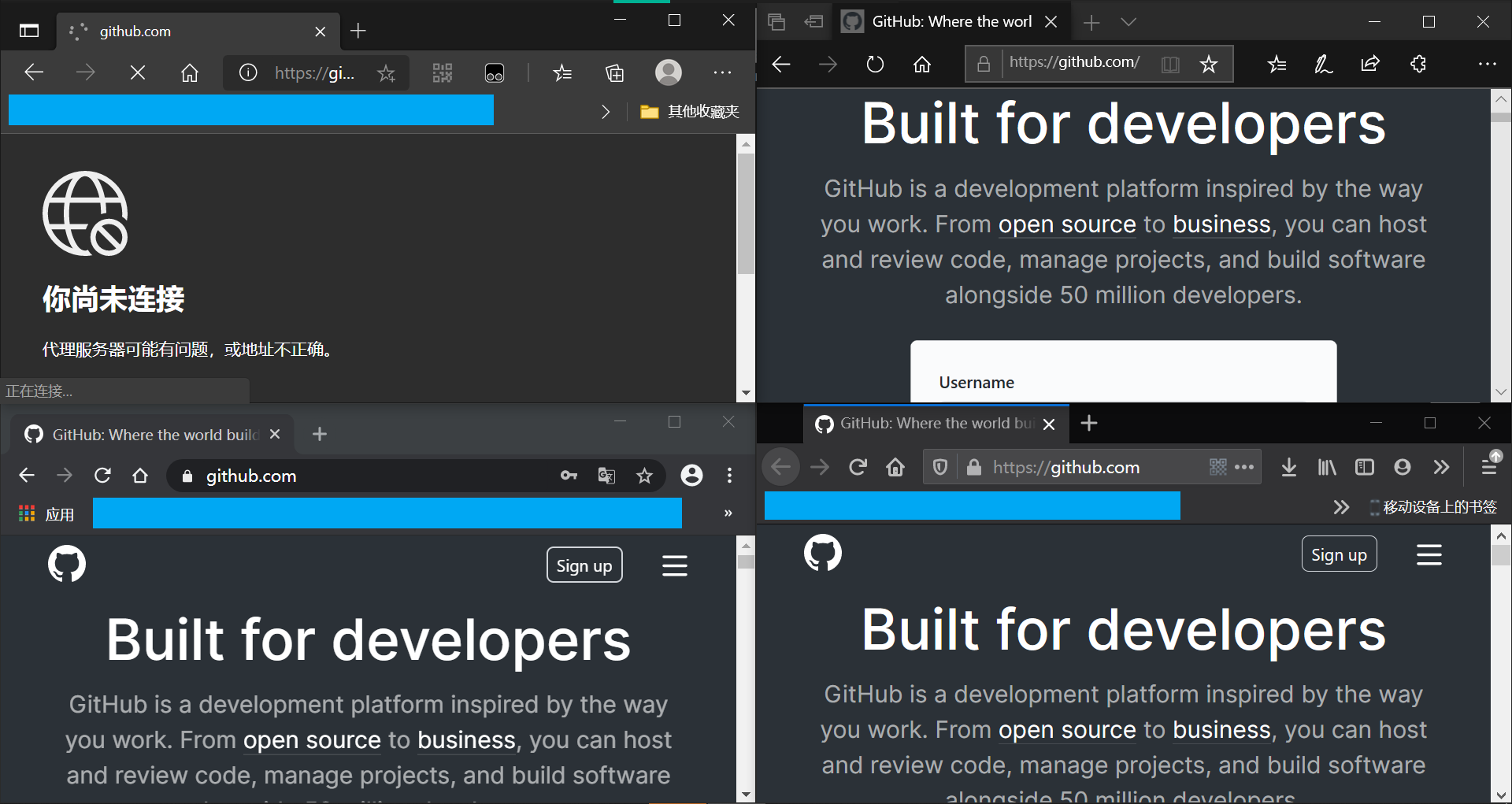Image resolution: width=1512 pixels, height=804 pixels.
Task: Show tab previews chevron in legacy Edge
Action: pyautogui.click(x=1128, y=22)
